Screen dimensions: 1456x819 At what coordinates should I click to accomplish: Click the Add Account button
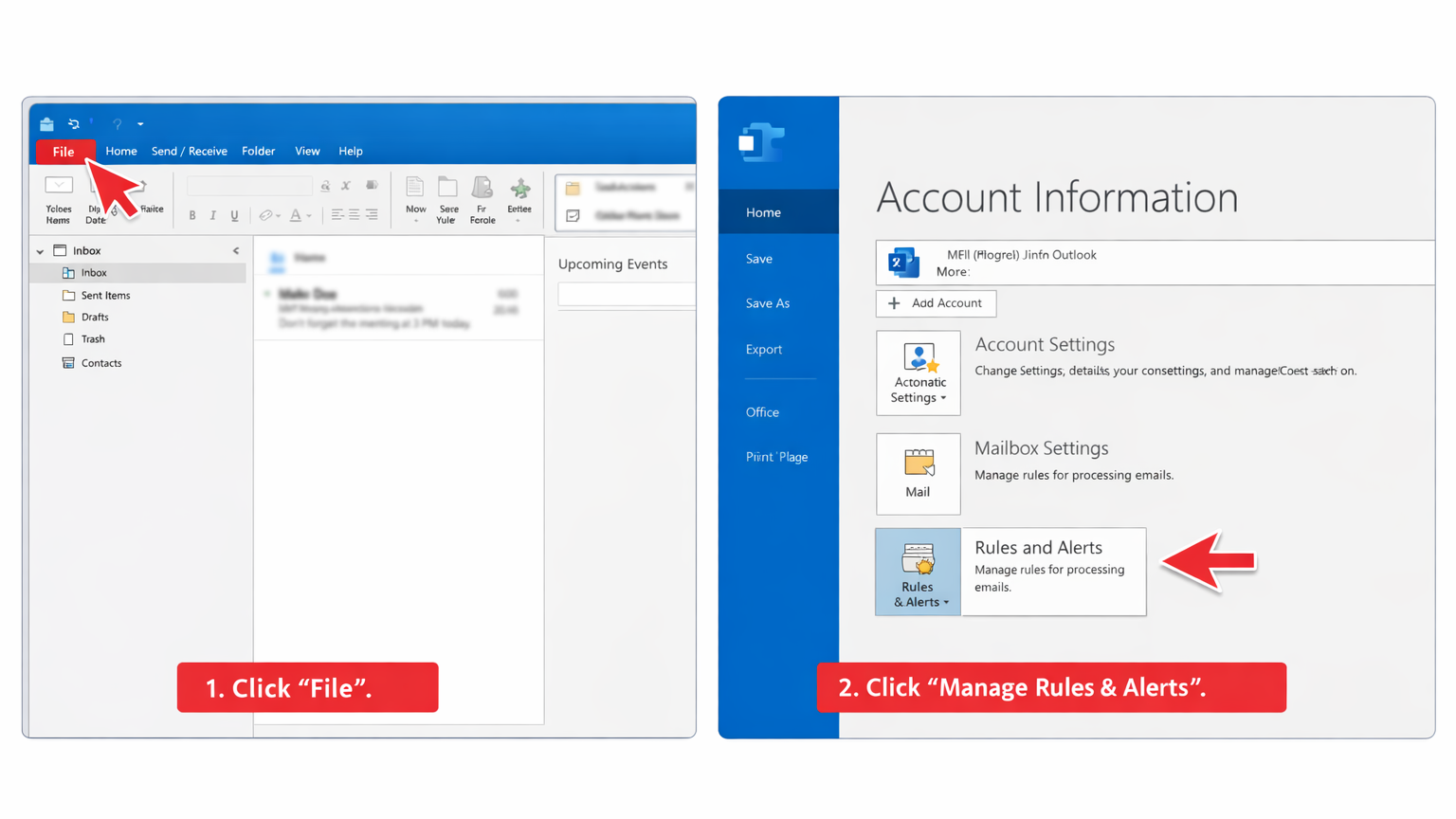coord(936,303)
